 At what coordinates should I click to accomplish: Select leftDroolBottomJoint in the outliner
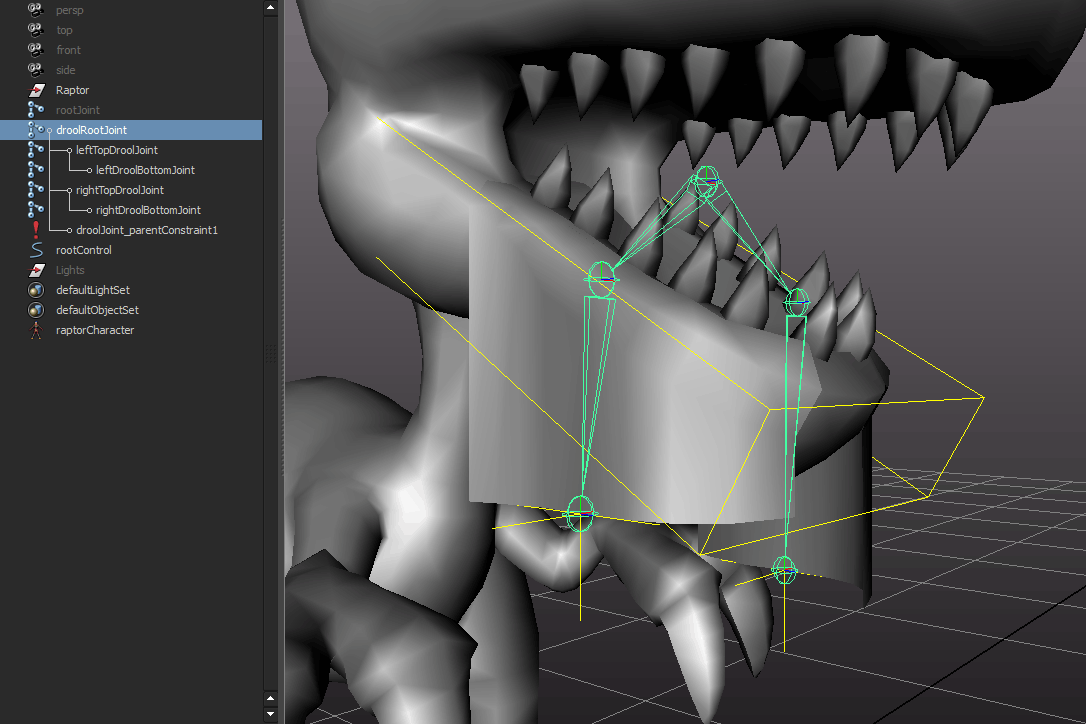click(145, 170)
